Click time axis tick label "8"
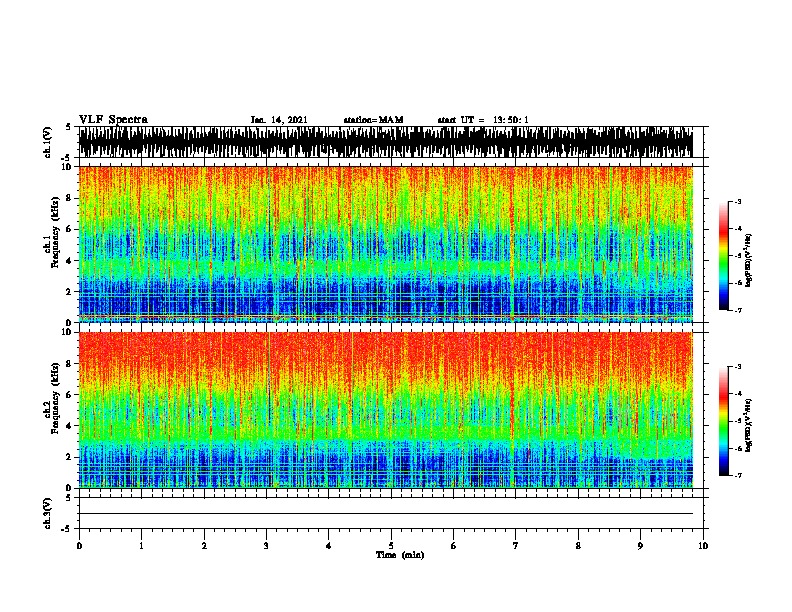The height and width of the screenshot is (612, 792). tap(578, 546)
